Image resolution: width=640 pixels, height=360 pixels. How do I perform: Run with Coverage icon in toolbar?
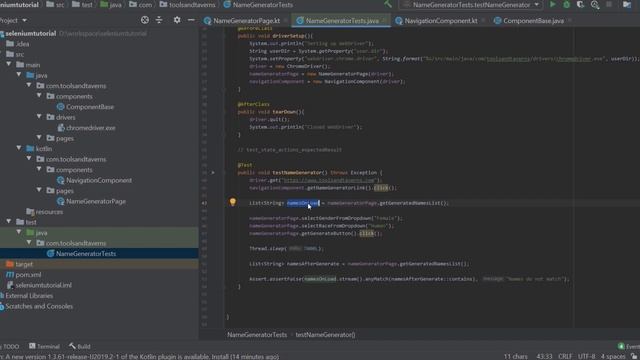[580, 4]
